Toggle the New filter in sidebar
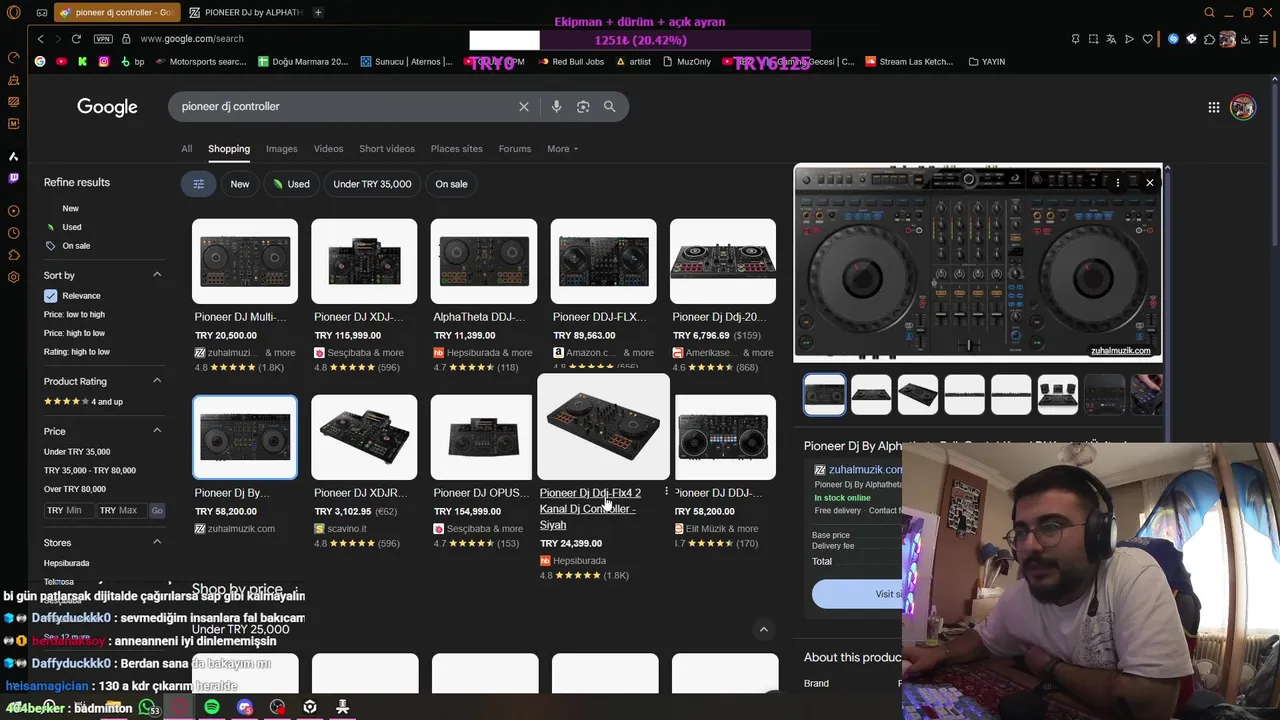Viewport: 1280px width, 720px height. click(x=70, y=208)
